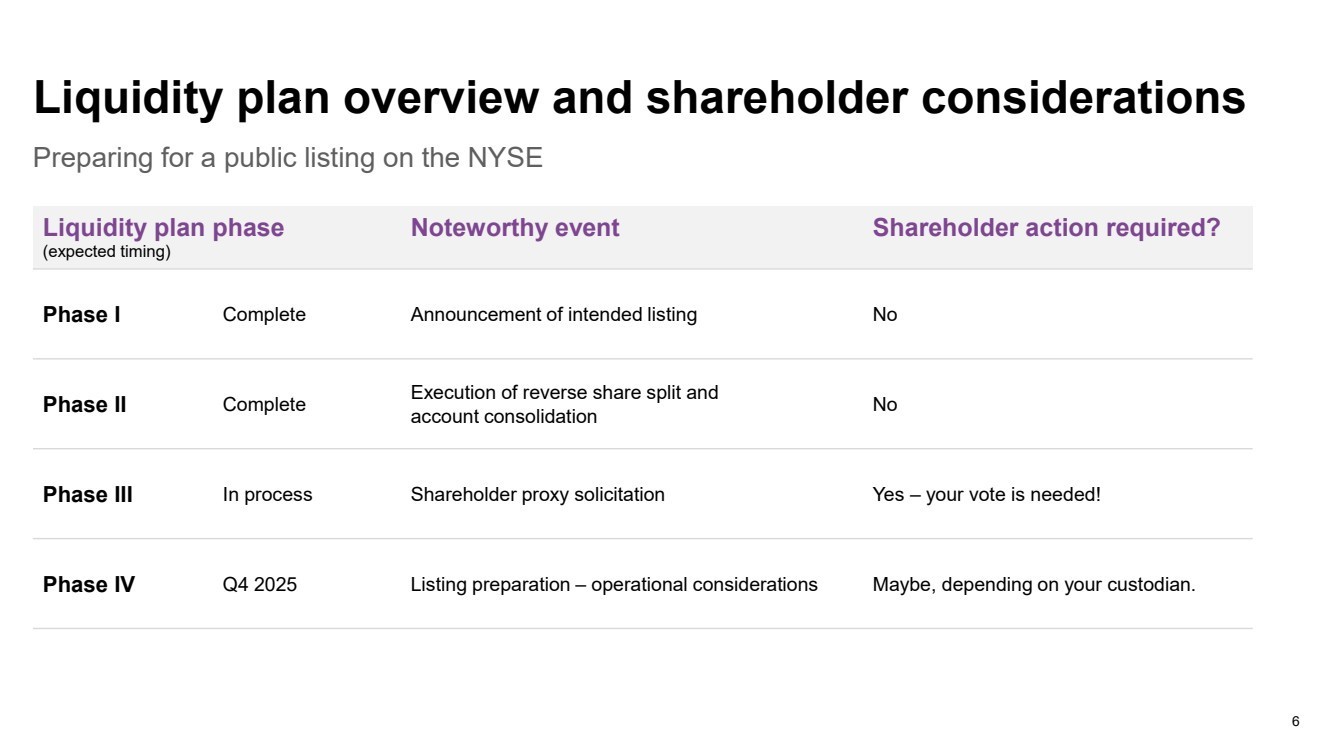Select the 'Complete' status in Phase I row

(x=264, y=315)
